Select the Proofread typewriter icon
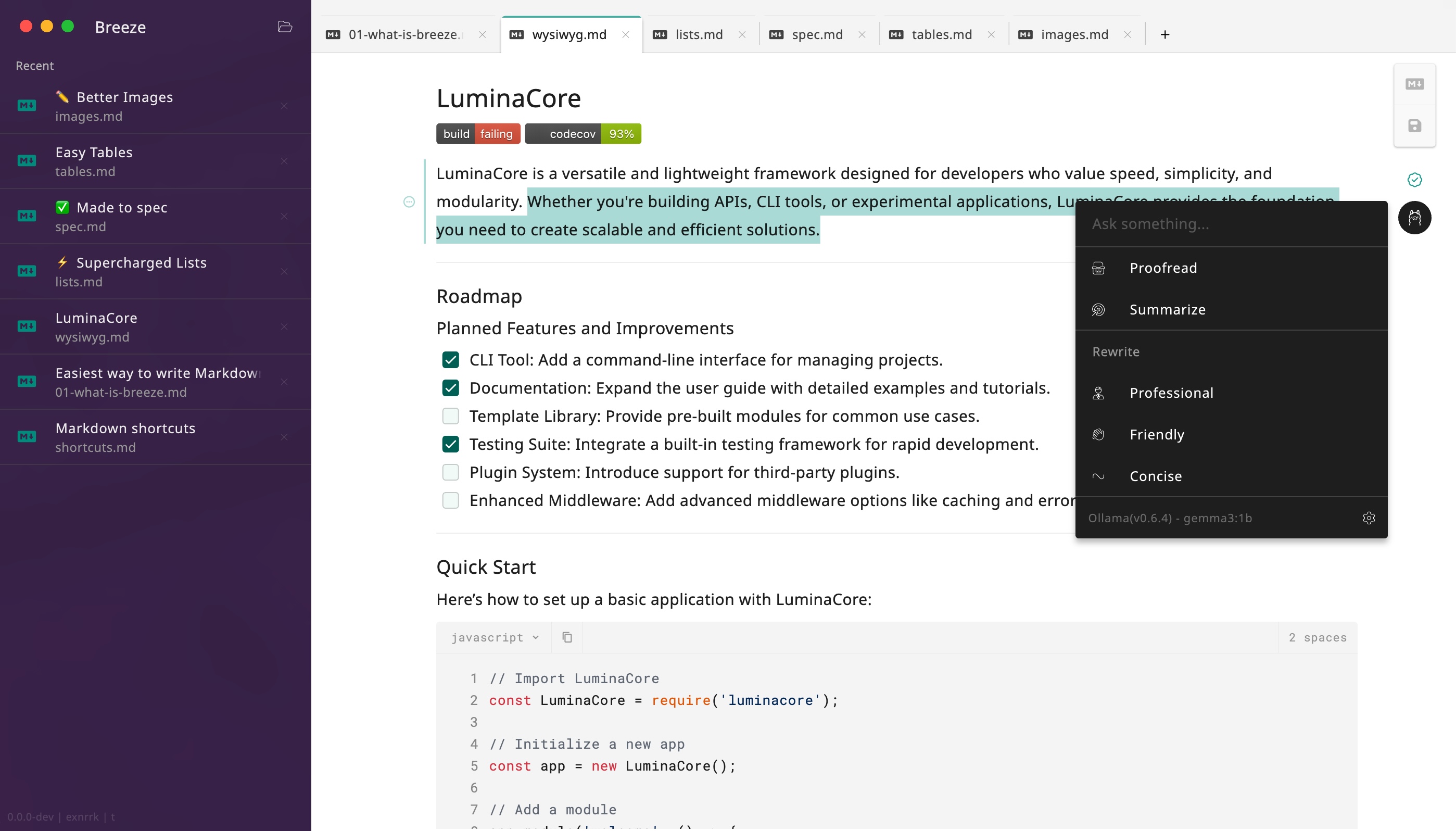 (1098, 267)
